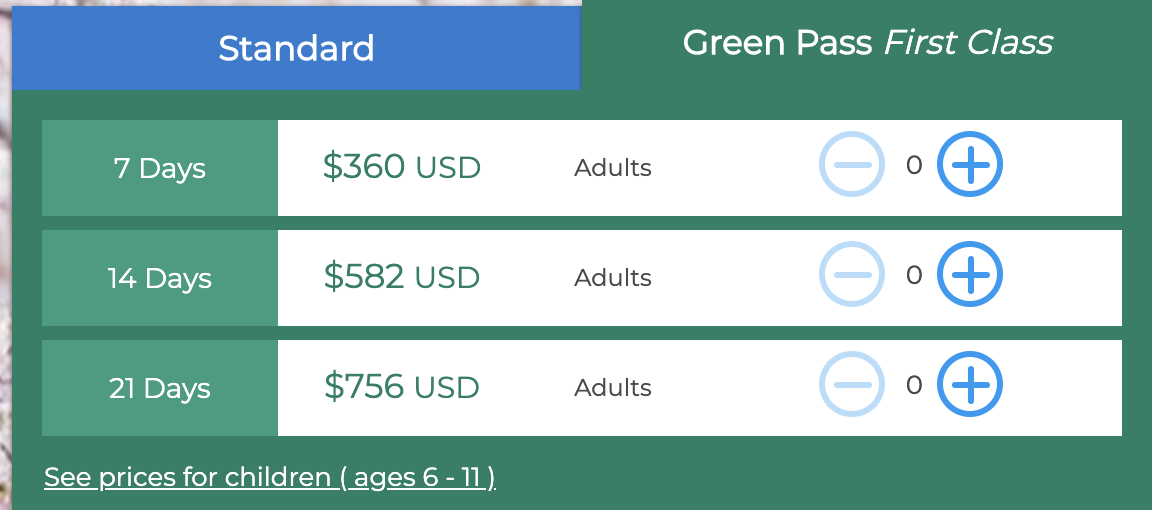Click quantity value in 14 Days row
Screen dimensions: 1152x510
[x=913, y=276]
